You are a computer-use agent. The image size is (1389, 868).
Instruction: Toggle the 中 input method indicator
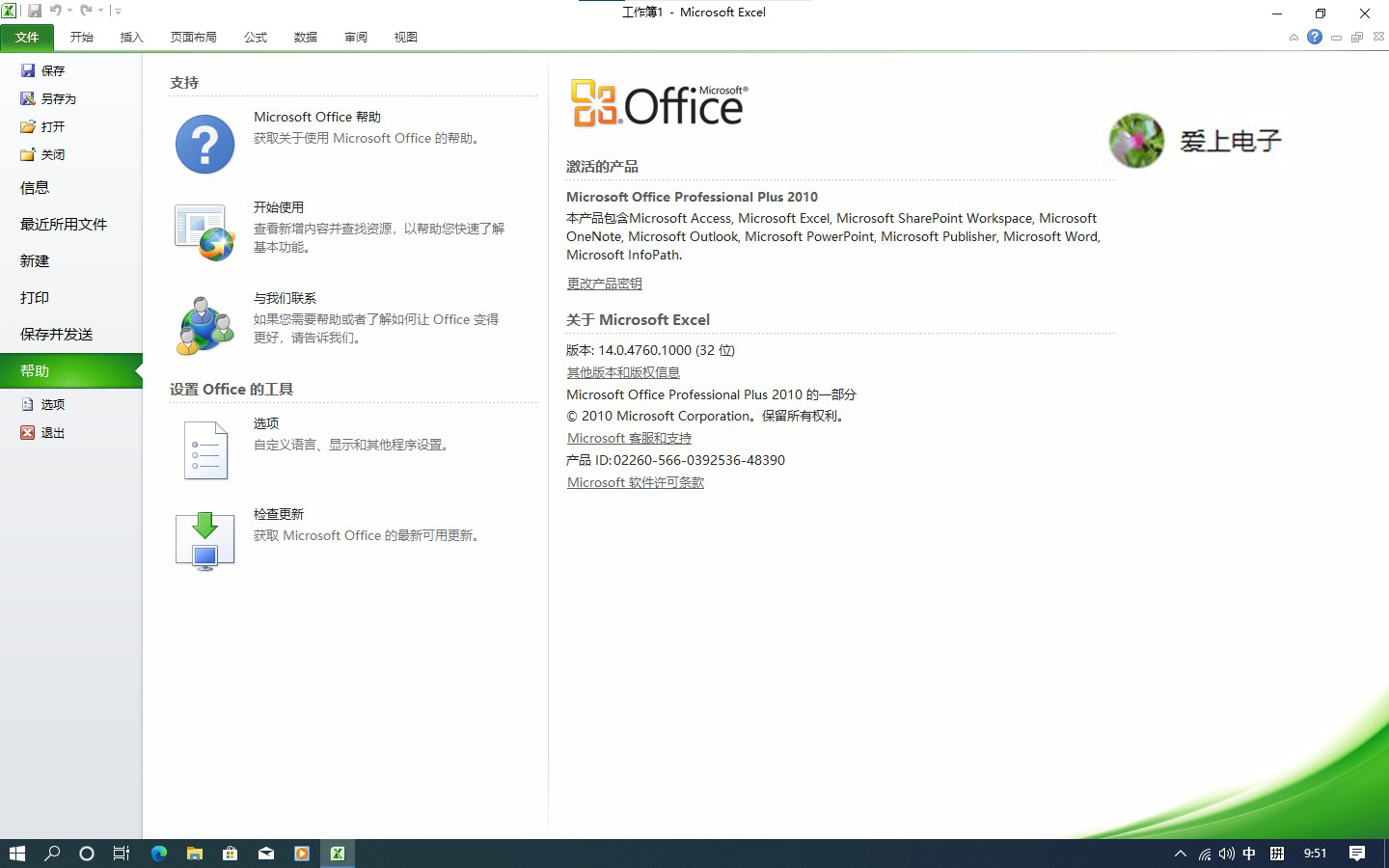1249,854
